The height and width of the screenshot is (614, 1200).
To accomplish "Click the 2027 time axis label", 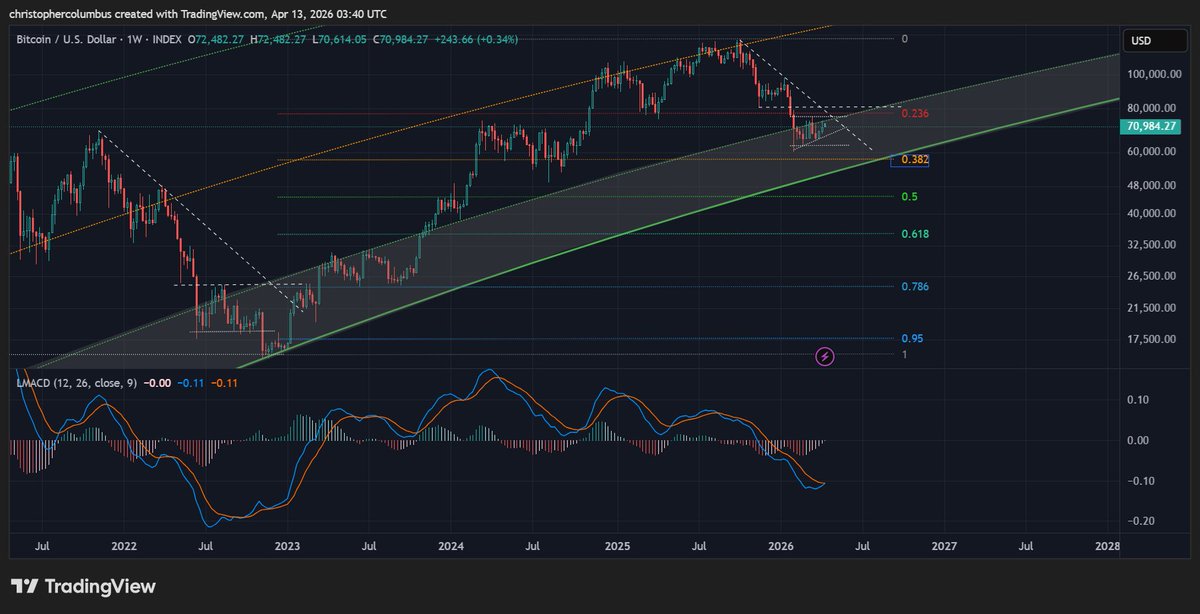I will coord(944,547).
